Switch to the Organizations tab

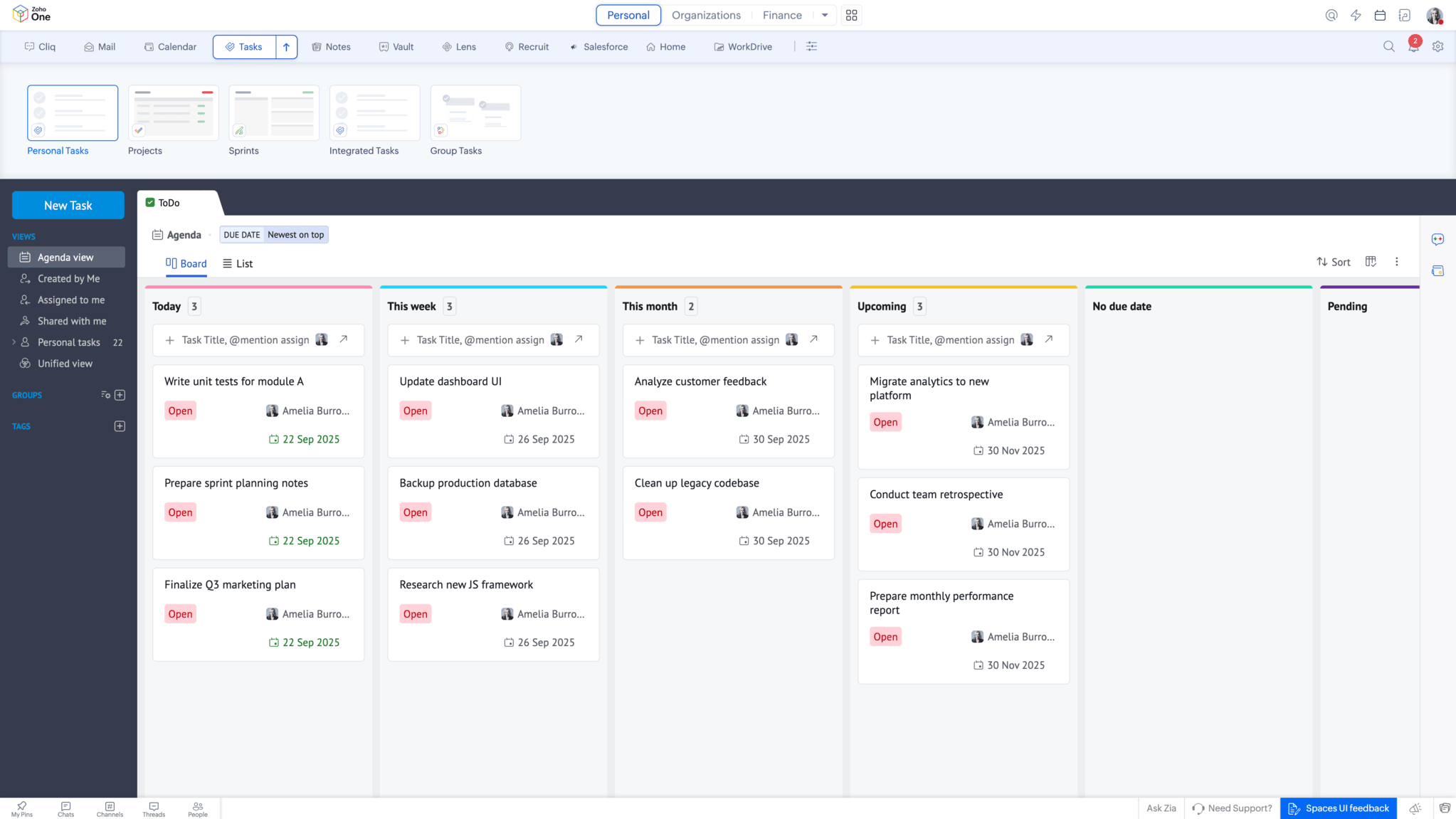705,15
